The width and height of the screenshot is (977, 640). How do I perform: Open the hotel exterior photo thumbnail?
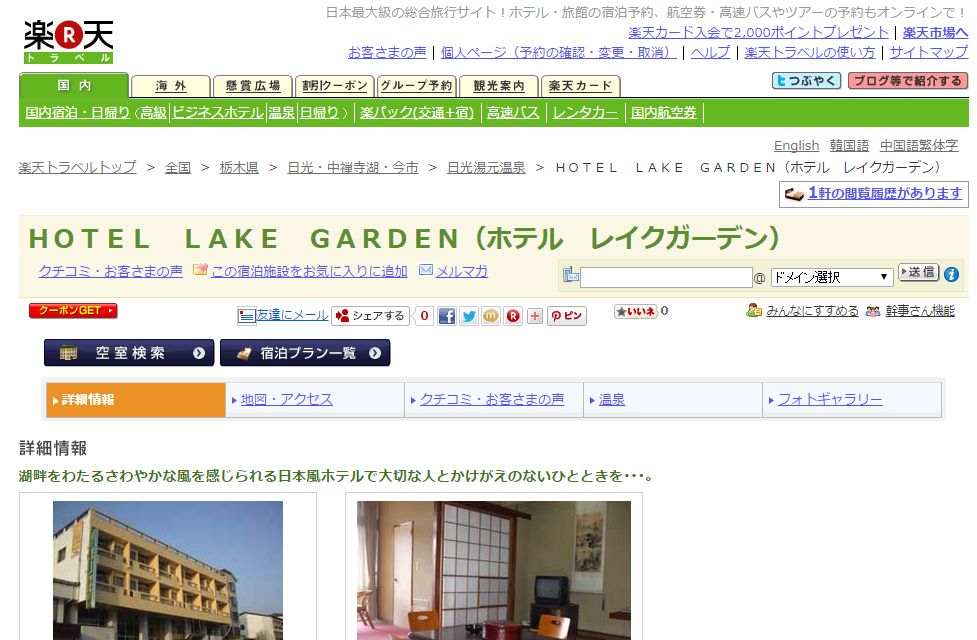point(168,570)
